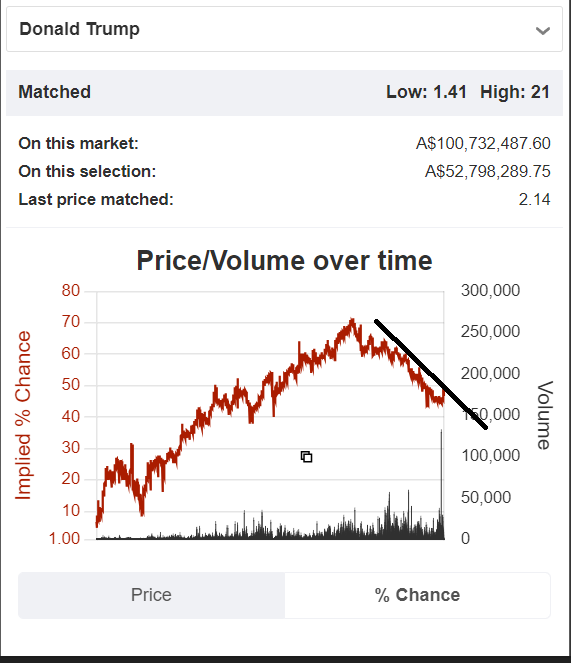This screenshot has width=571, height=663.
Task: Click the 300,000 volume axis tick
Action: 490,290
